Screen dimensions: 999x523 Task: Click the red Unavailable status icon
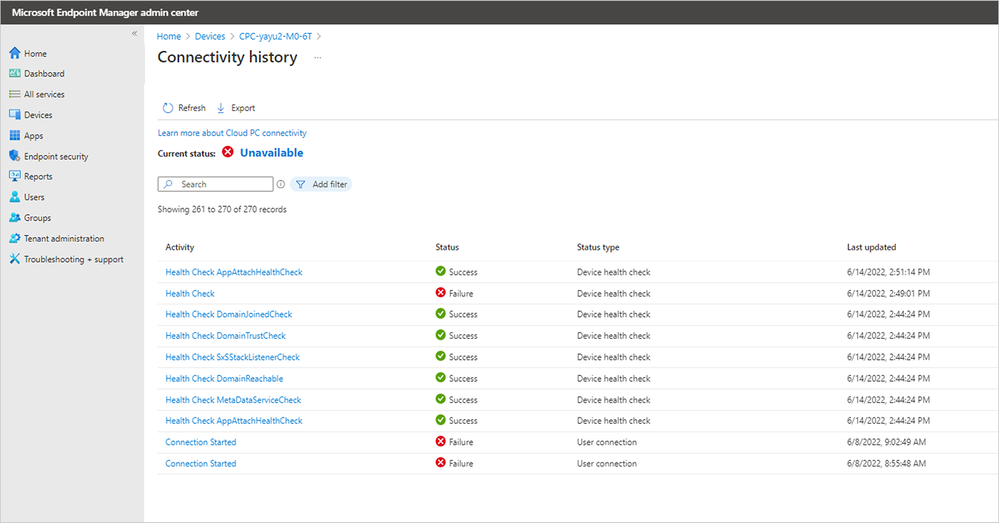click(x=228, y=152)
